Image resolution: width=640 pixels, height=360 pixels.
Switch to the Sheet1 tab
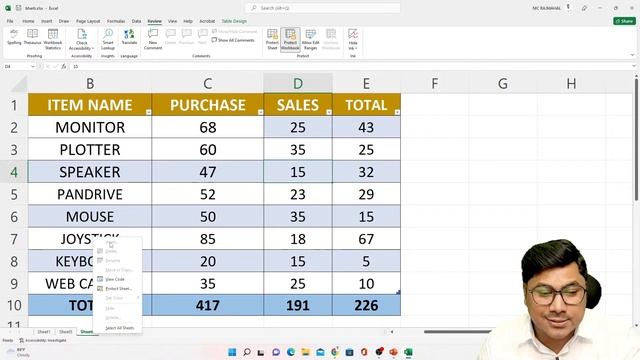coord(44,332)
